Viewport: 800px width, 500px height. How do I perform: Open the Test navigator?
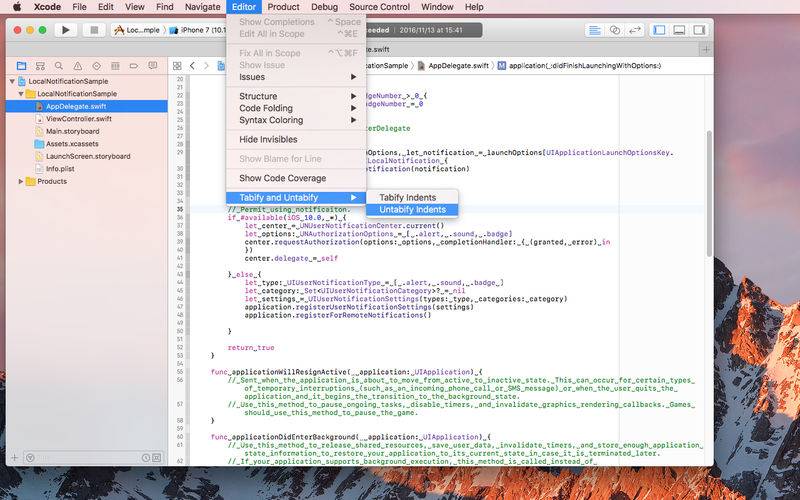pyautogui.click(x=96, y=66)
